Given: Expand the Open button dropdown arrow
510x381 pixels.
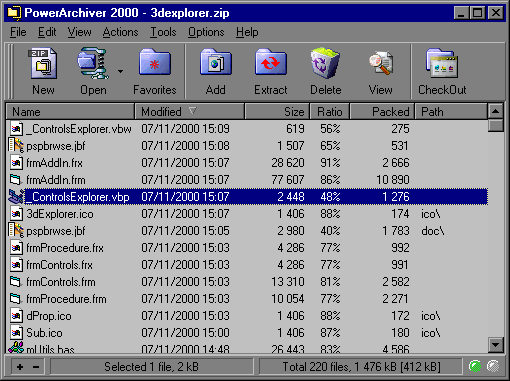Looking at the screenshot, I should (120, 71).
